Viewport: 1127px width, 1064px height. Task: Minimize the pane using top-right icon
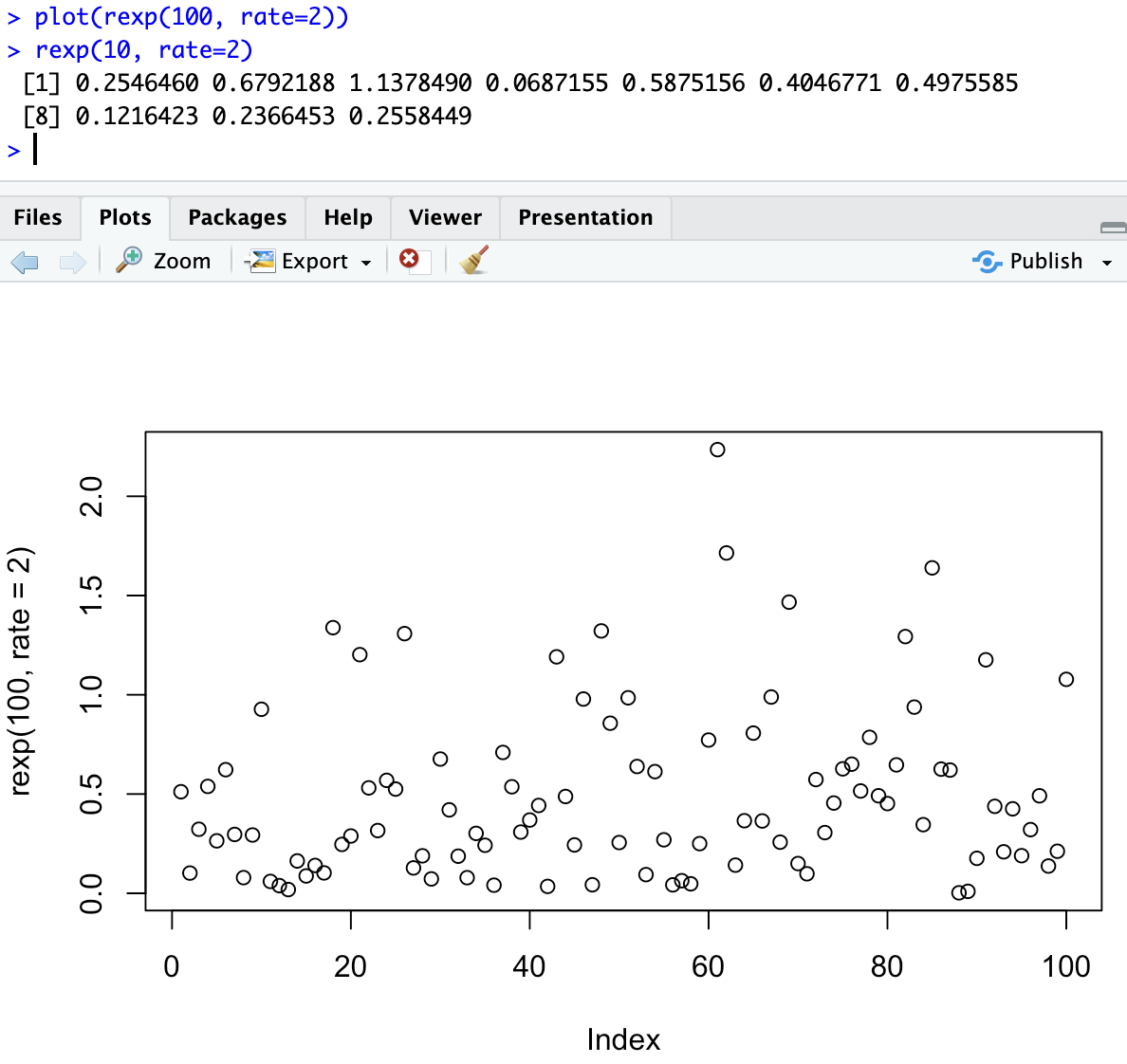(1113, 228)
